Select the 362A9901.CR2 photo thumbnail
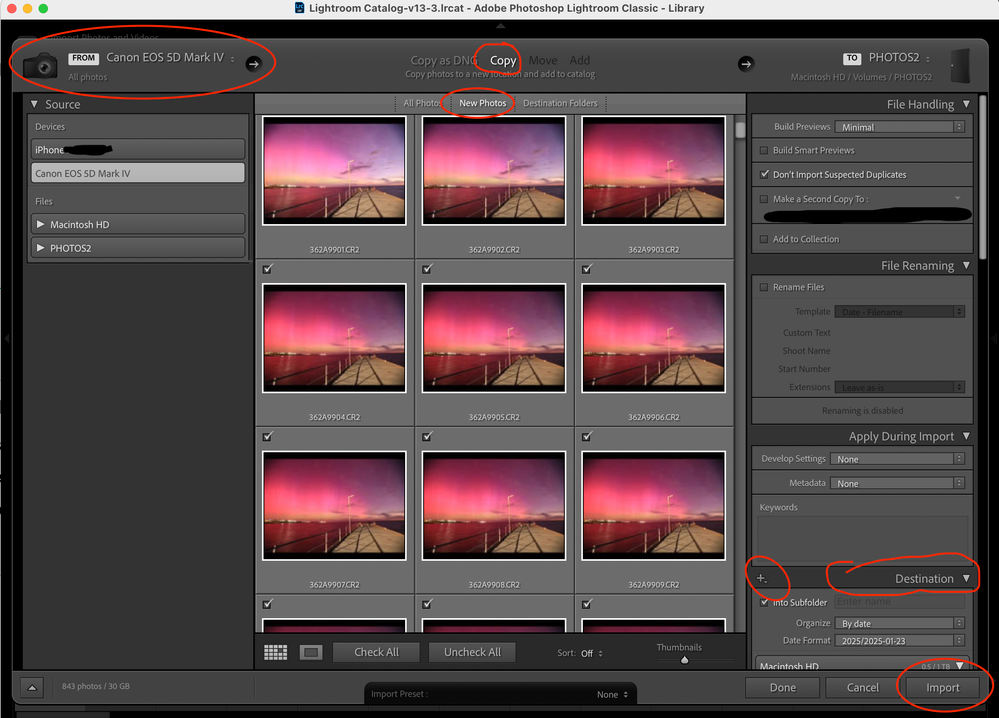Viewport: 999px width, 718px height. click(x=335, y=170)
